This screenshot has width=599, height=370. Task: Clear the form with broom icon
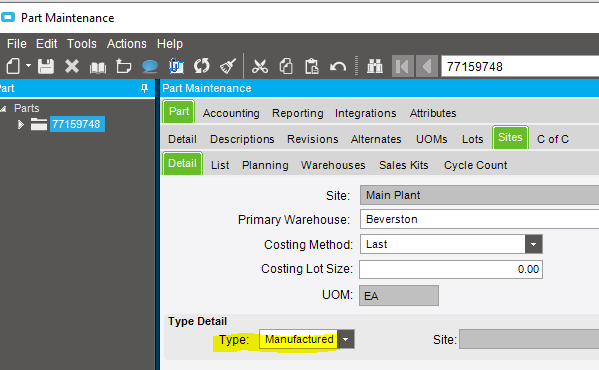228,66
